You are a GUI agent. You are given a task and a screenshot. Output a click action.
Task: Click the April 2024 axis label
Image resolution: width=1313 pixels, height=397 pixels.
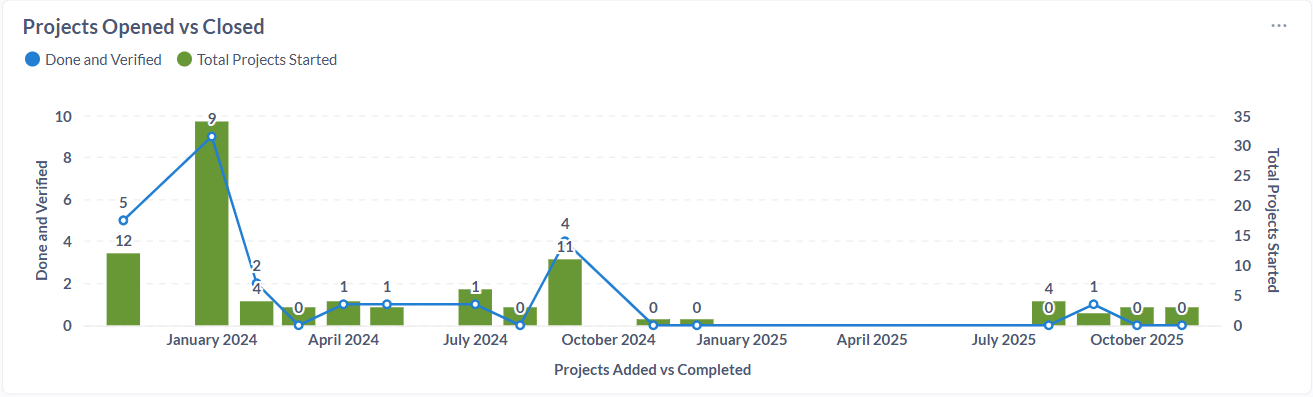(343, 340)
